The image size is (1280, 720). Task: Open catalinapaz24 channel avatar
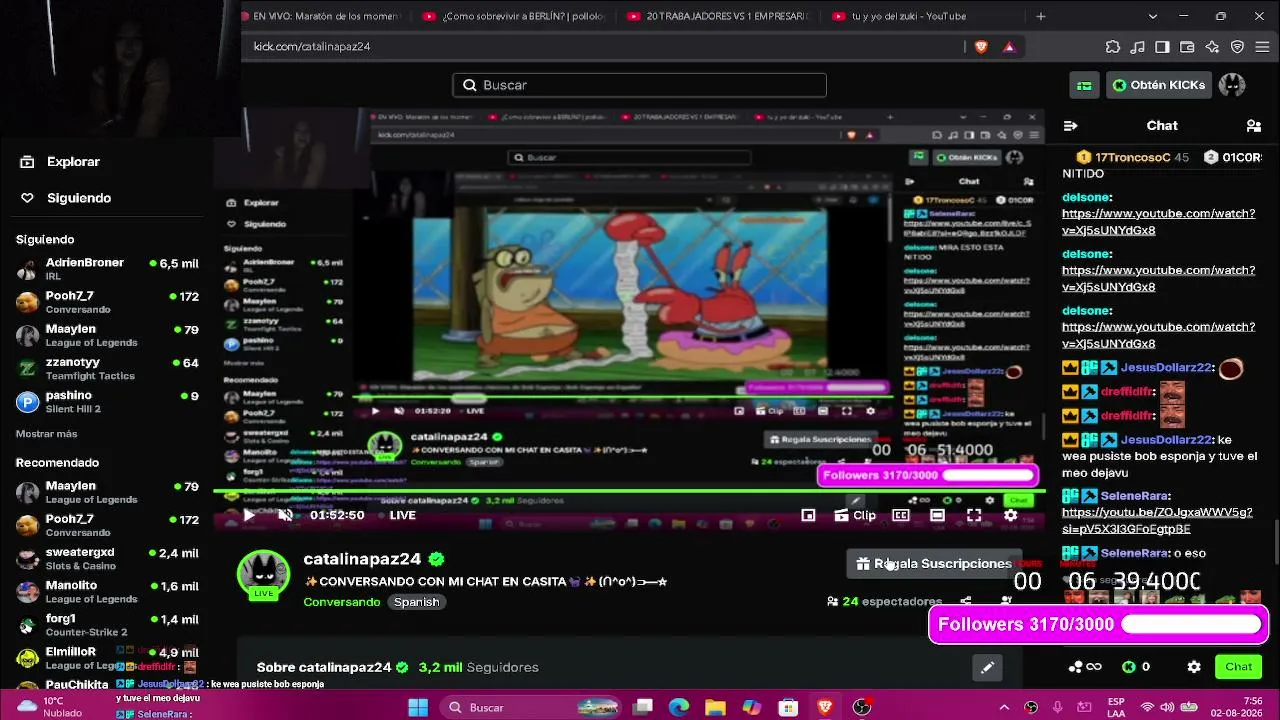263,575
